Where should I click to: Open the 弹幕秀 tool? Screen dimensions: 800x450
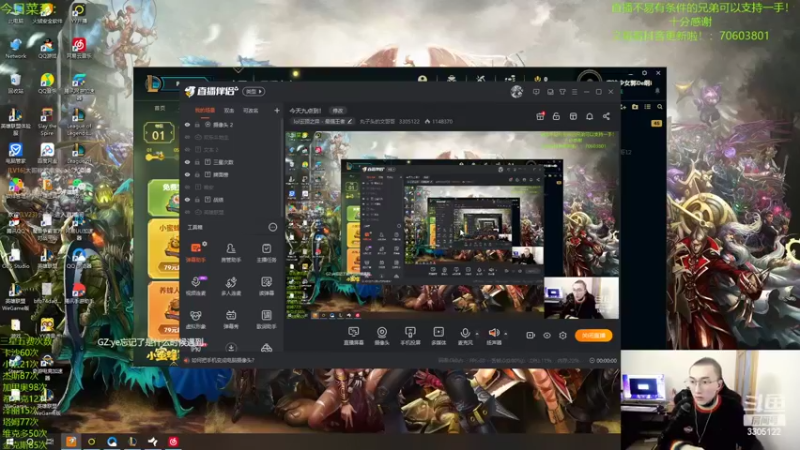click(231, 319)
